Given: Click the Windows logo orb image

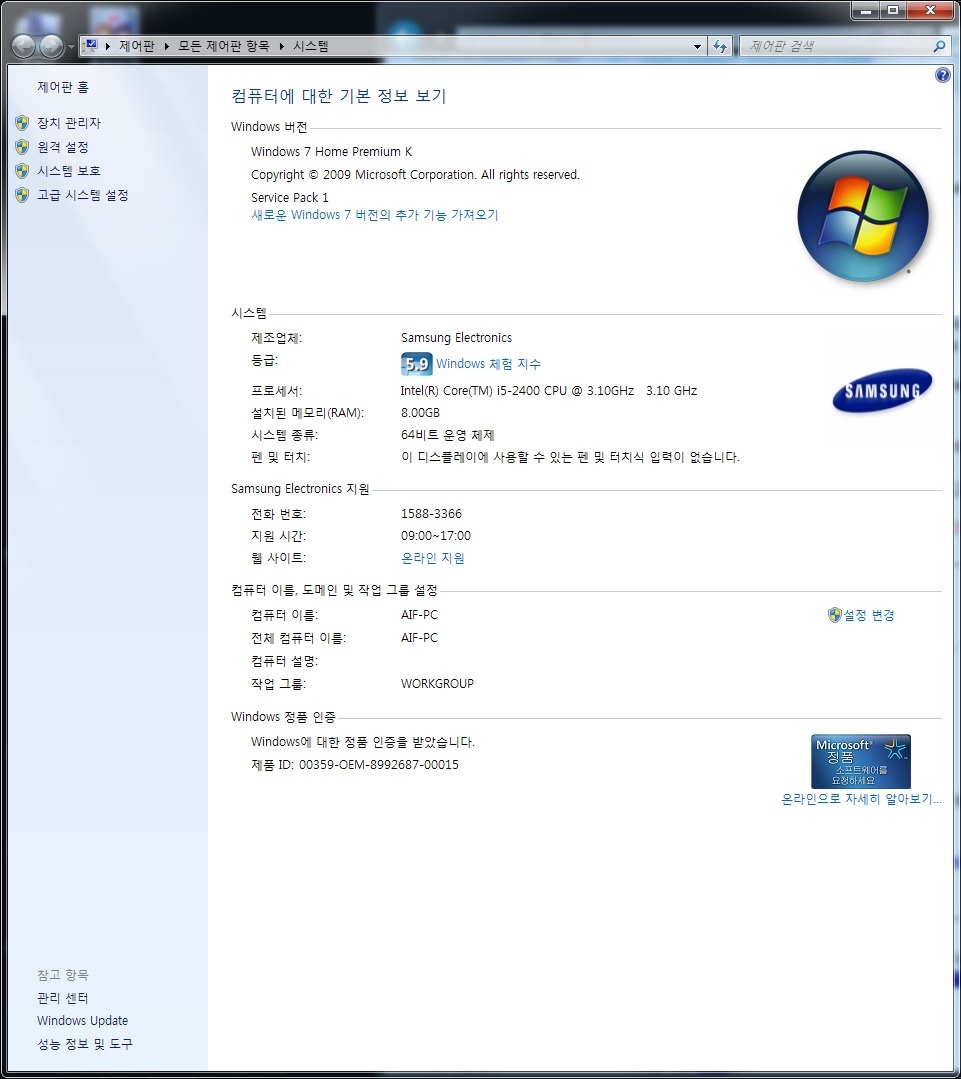Looking at the screenshot, I should coord(863,216).
